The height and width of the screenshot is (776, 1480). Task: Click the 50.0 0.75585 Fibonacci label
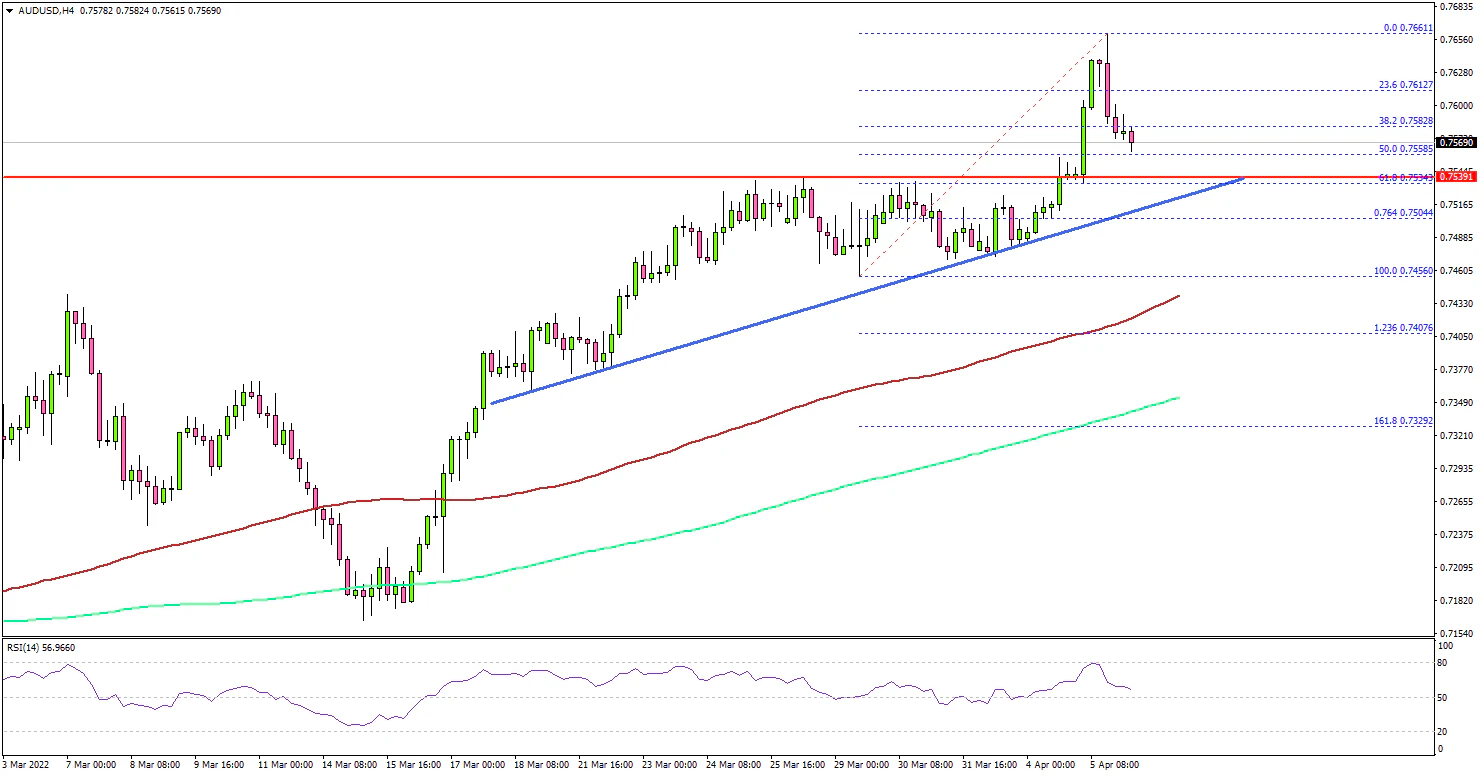point(1406,148)
